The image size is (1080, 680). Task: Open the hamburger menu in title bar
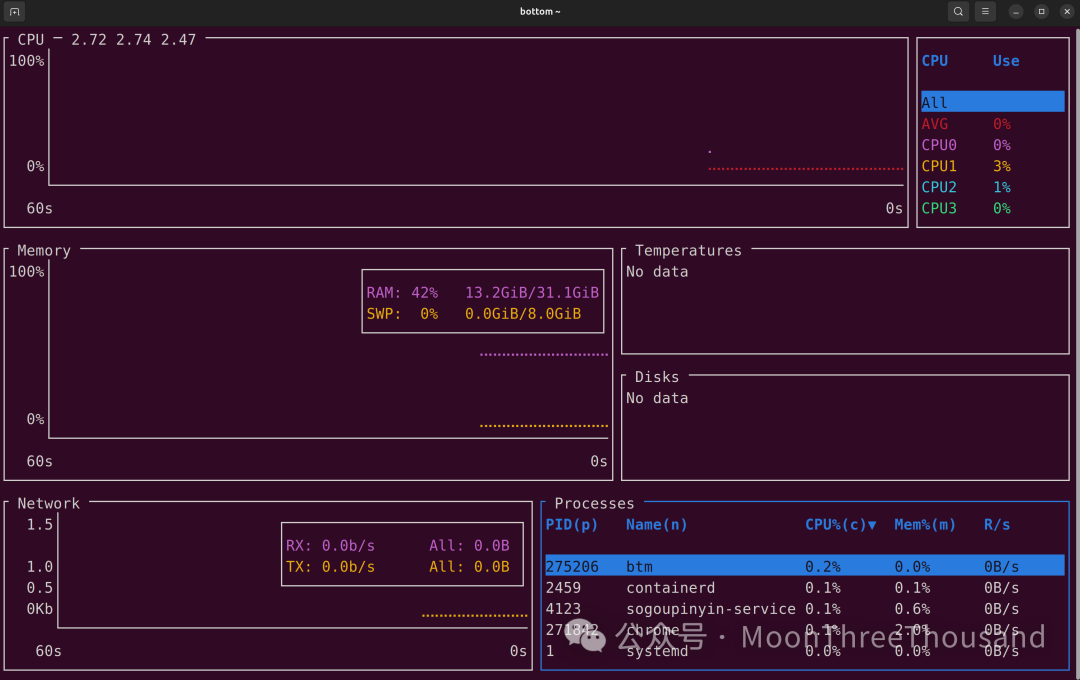(x=985, y=12)
